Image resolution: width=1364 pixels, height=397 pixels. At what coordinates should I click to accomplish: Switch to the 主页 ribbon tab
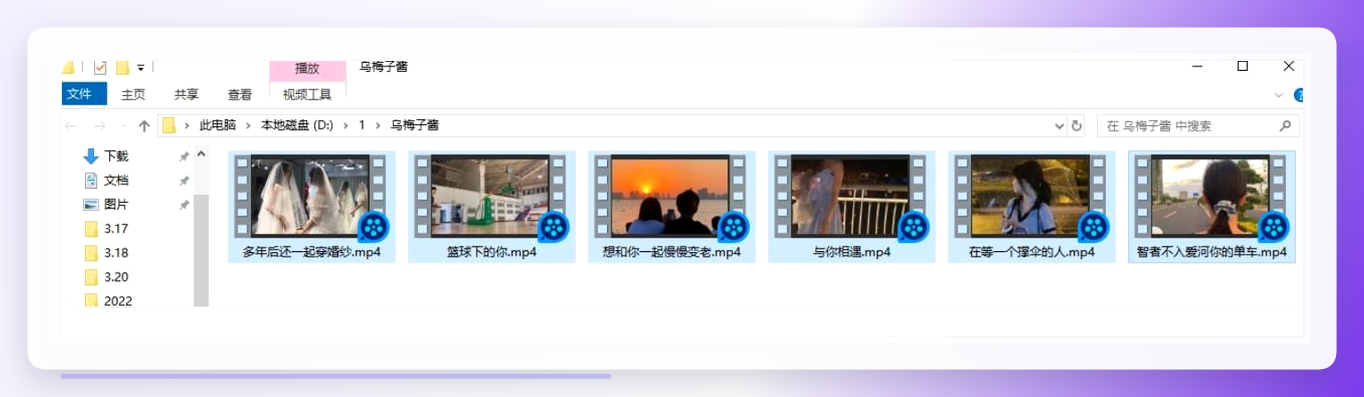(133, 94)
